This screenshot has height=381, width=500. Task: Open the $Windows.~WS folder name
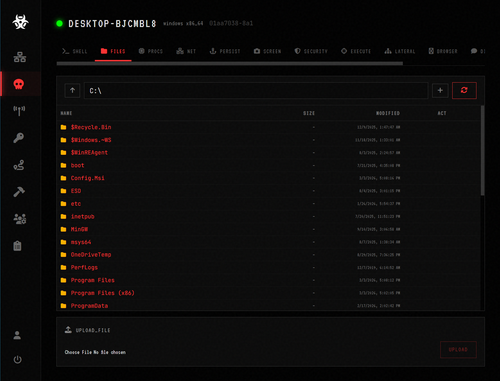click(x=91, y=140)
